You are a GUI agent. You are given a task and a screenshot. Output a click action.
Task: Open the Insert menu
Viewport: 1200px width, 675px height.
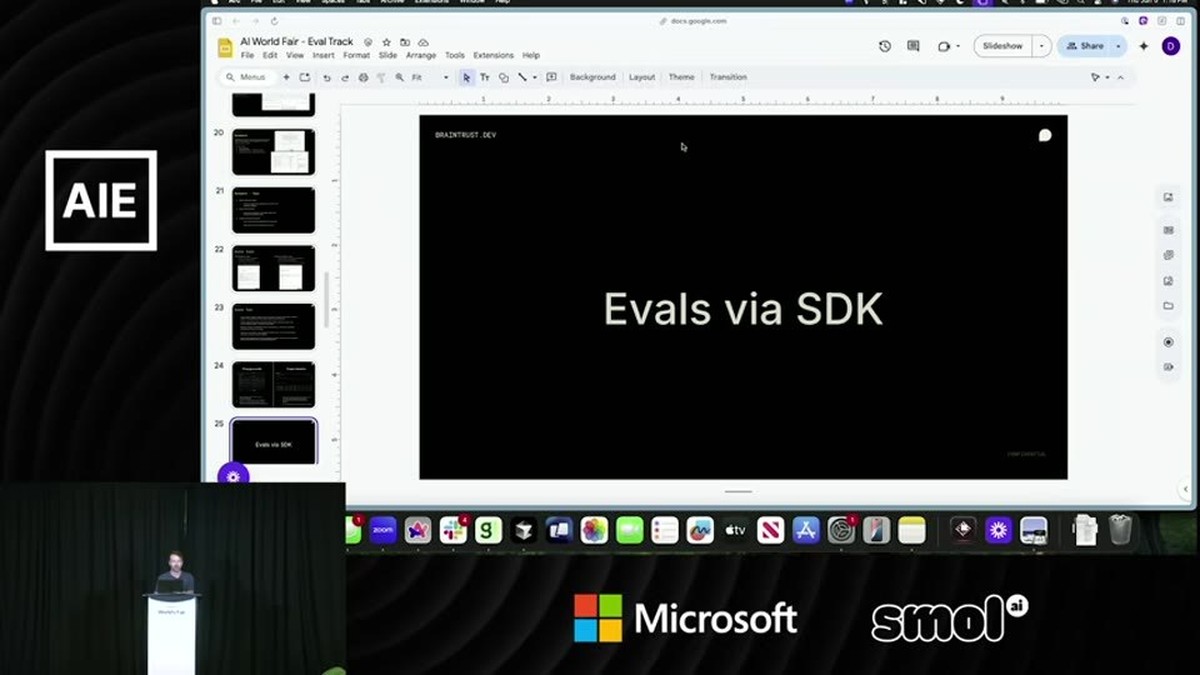[323, 55]
